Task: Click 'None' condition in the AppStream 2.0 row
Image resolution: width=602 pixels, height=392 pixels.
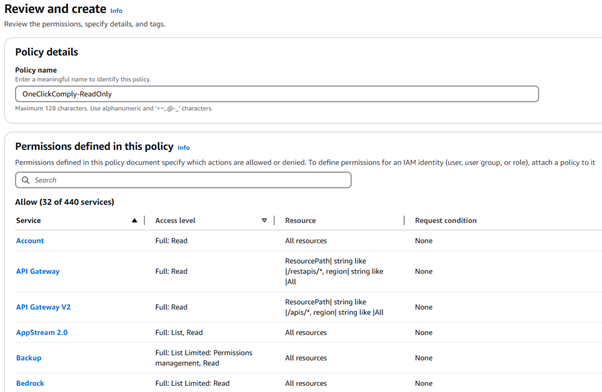Action: 423,332
